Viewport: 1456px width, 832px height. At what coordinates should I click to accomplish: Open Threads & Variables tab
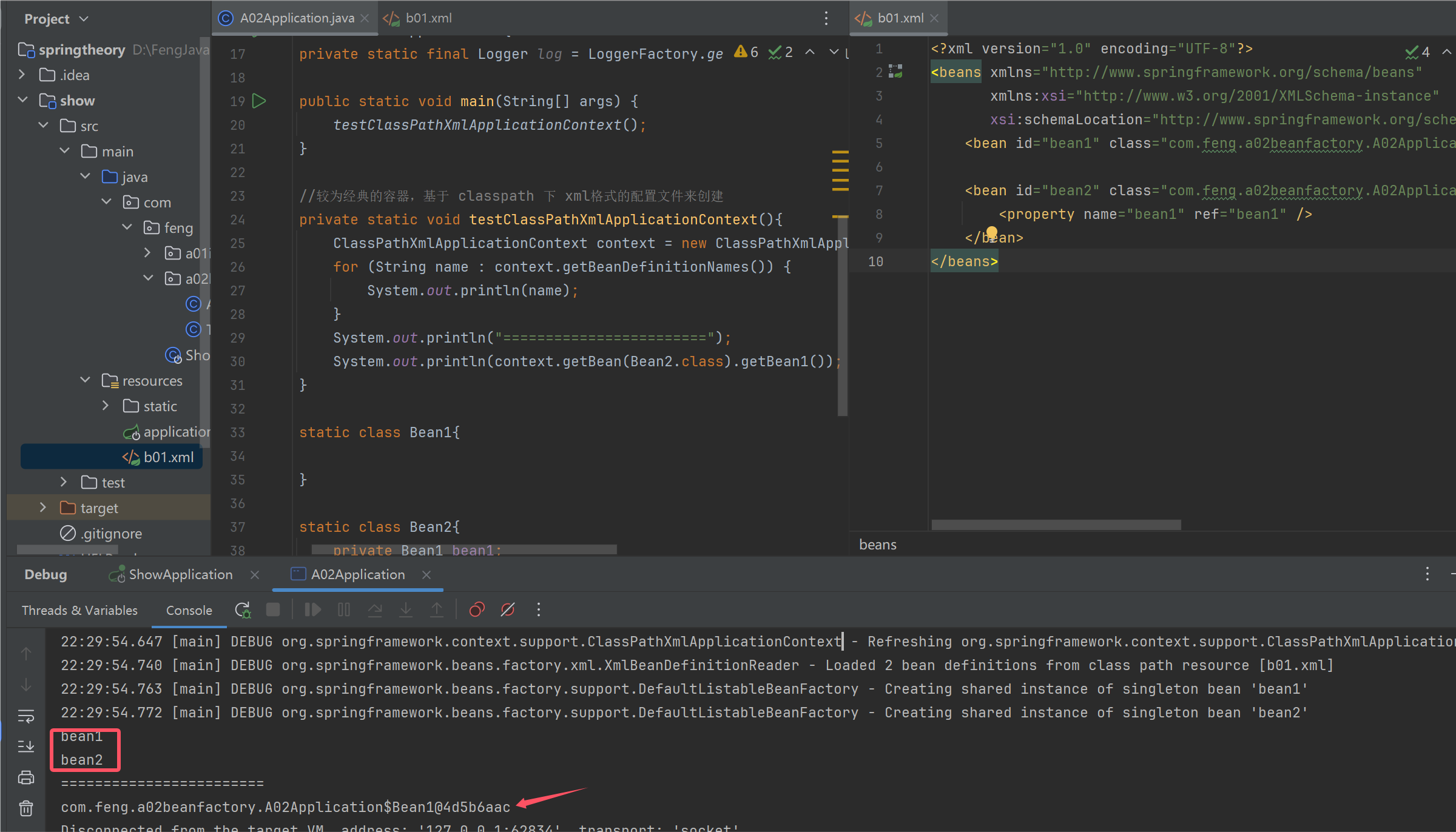pos(79,610)
